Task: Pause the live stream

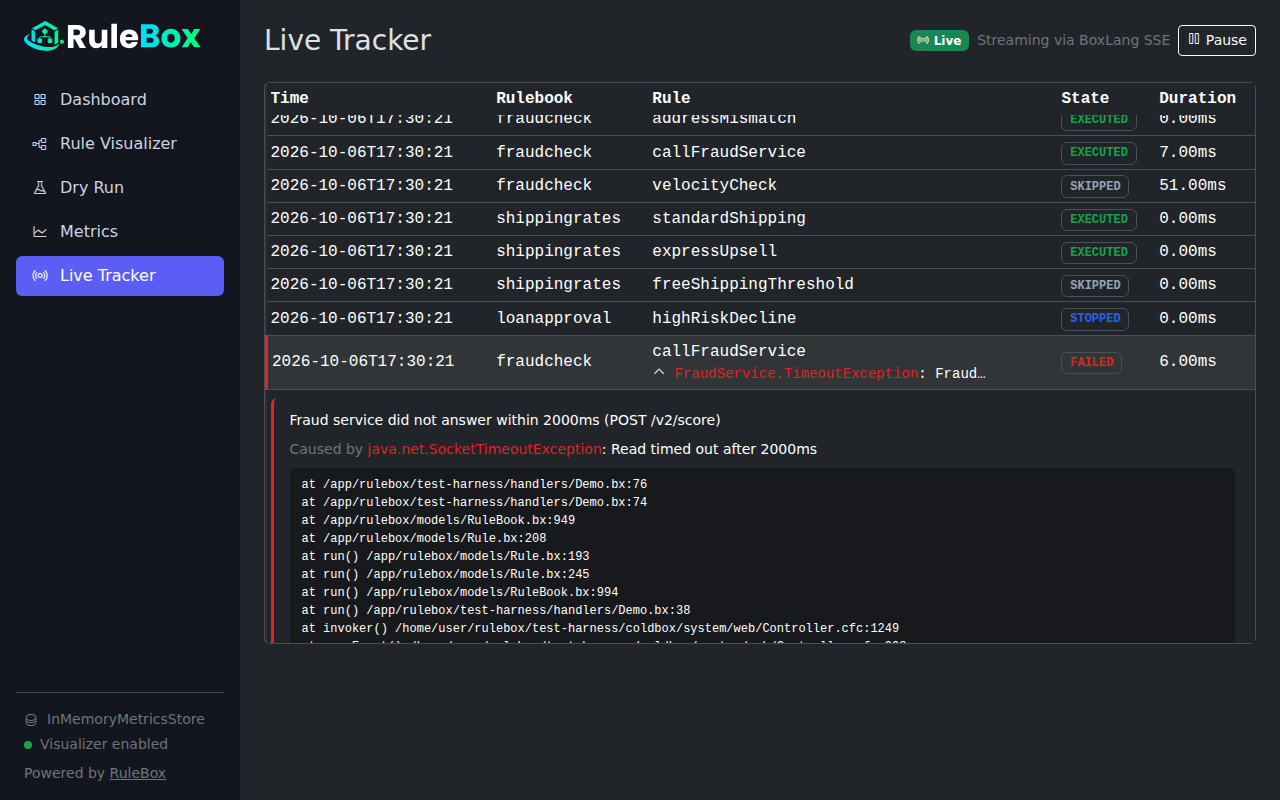Action: click(1217, 40)
